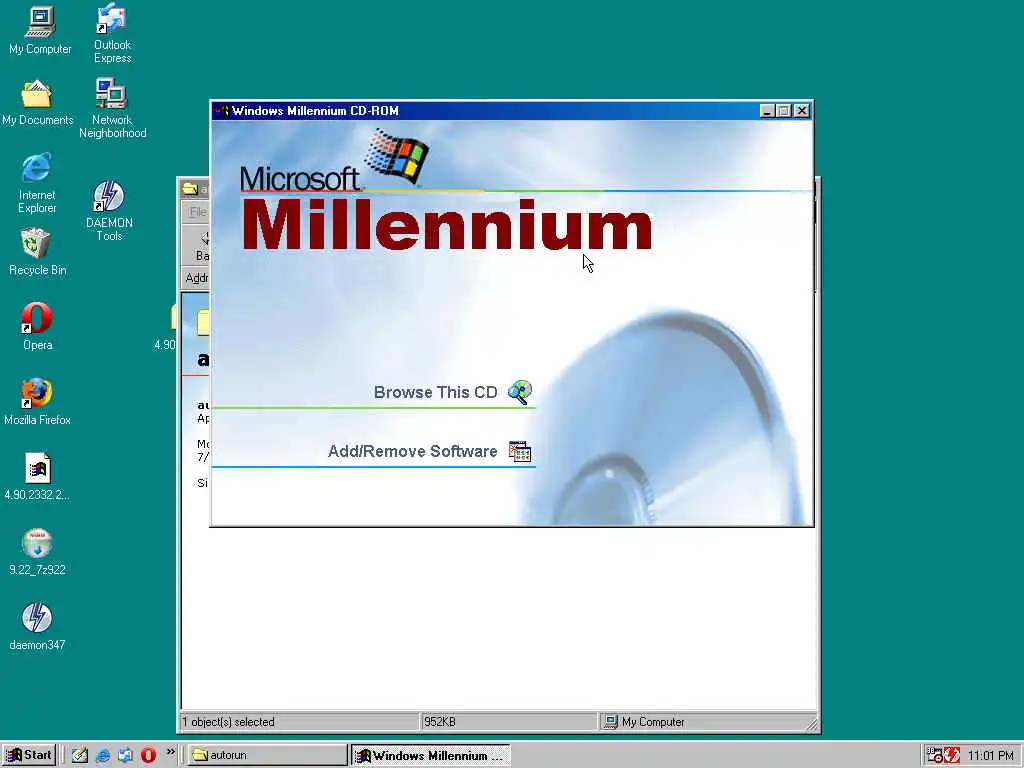1024x768 pixels.
Task: Click Browse This CD link text
Action: pos(436,392)
